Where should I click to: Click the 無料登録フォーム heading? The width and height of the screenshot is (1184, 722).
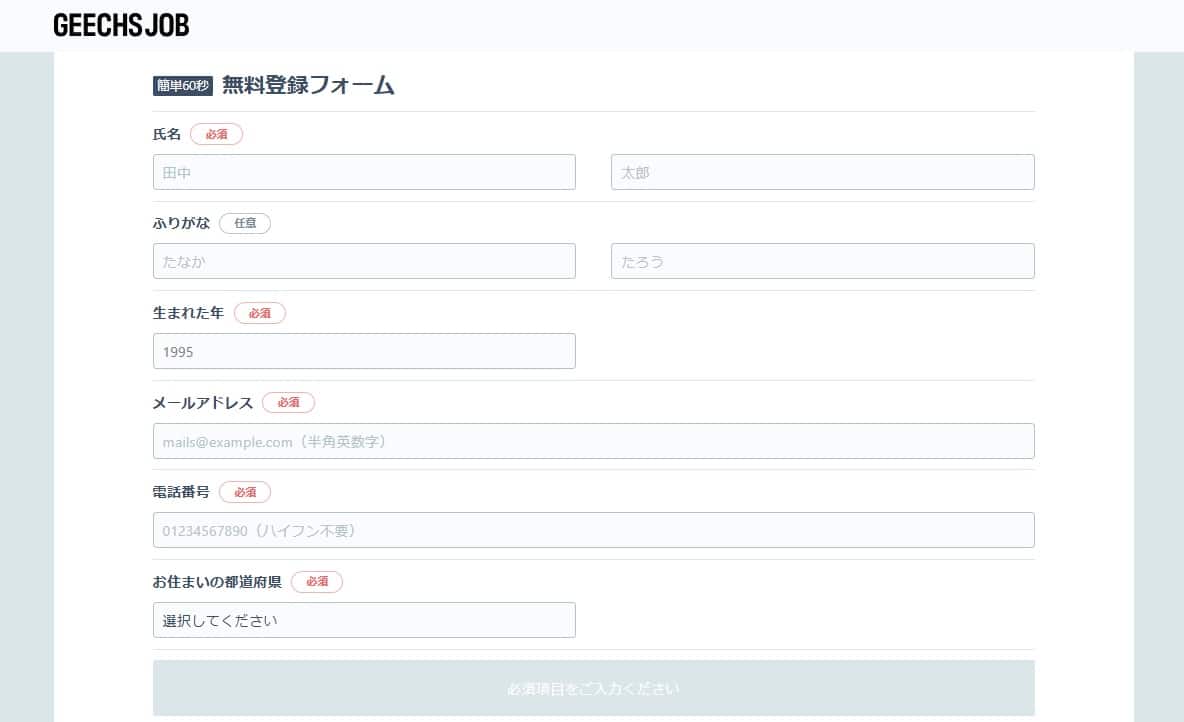tap(308, 86)
